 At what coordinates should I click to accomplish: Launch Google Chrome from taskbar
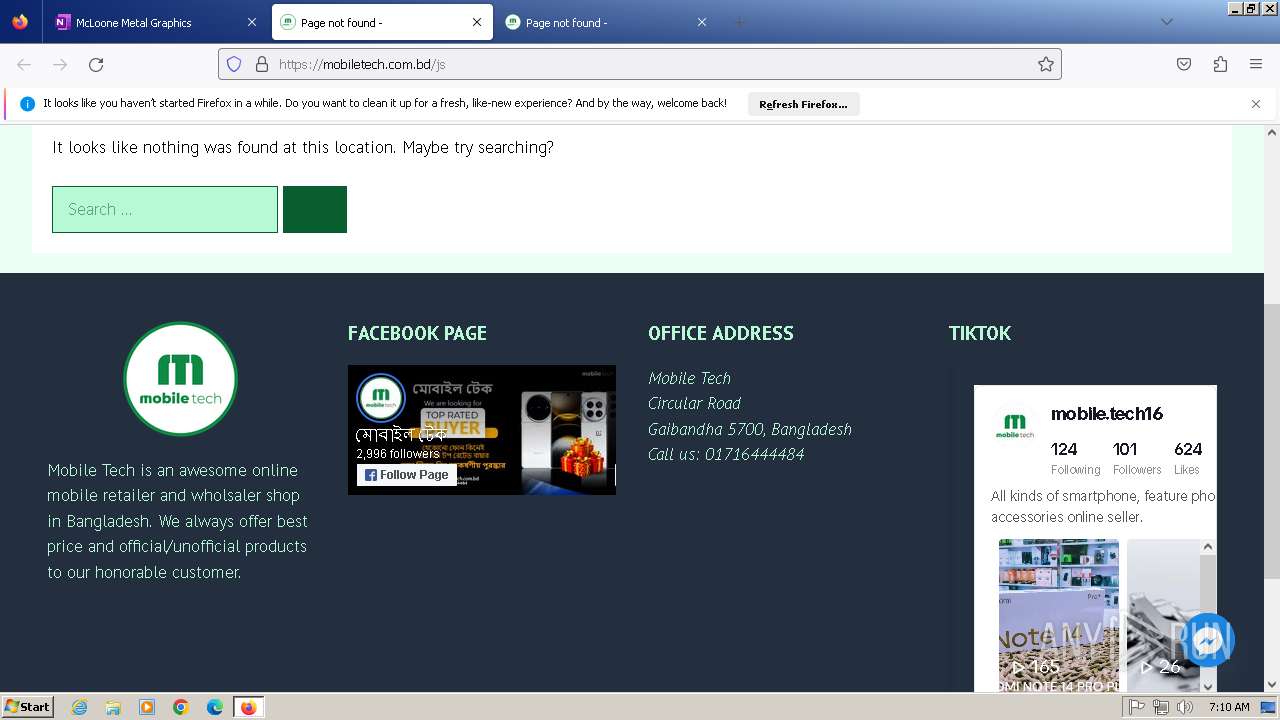click(x=181, y=707)
